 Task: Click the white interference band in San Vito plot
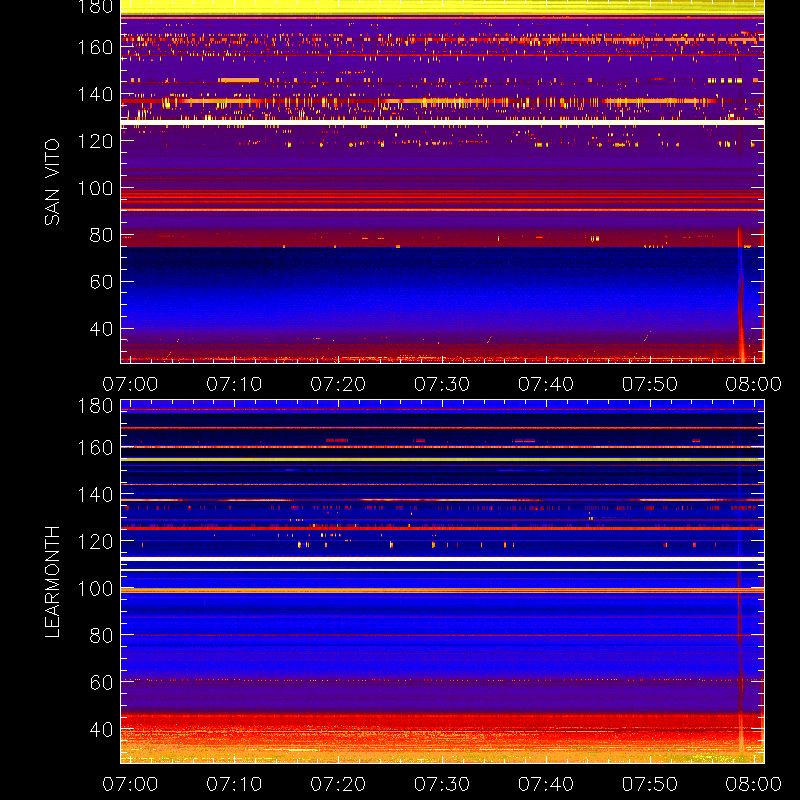tap(442, 122)
